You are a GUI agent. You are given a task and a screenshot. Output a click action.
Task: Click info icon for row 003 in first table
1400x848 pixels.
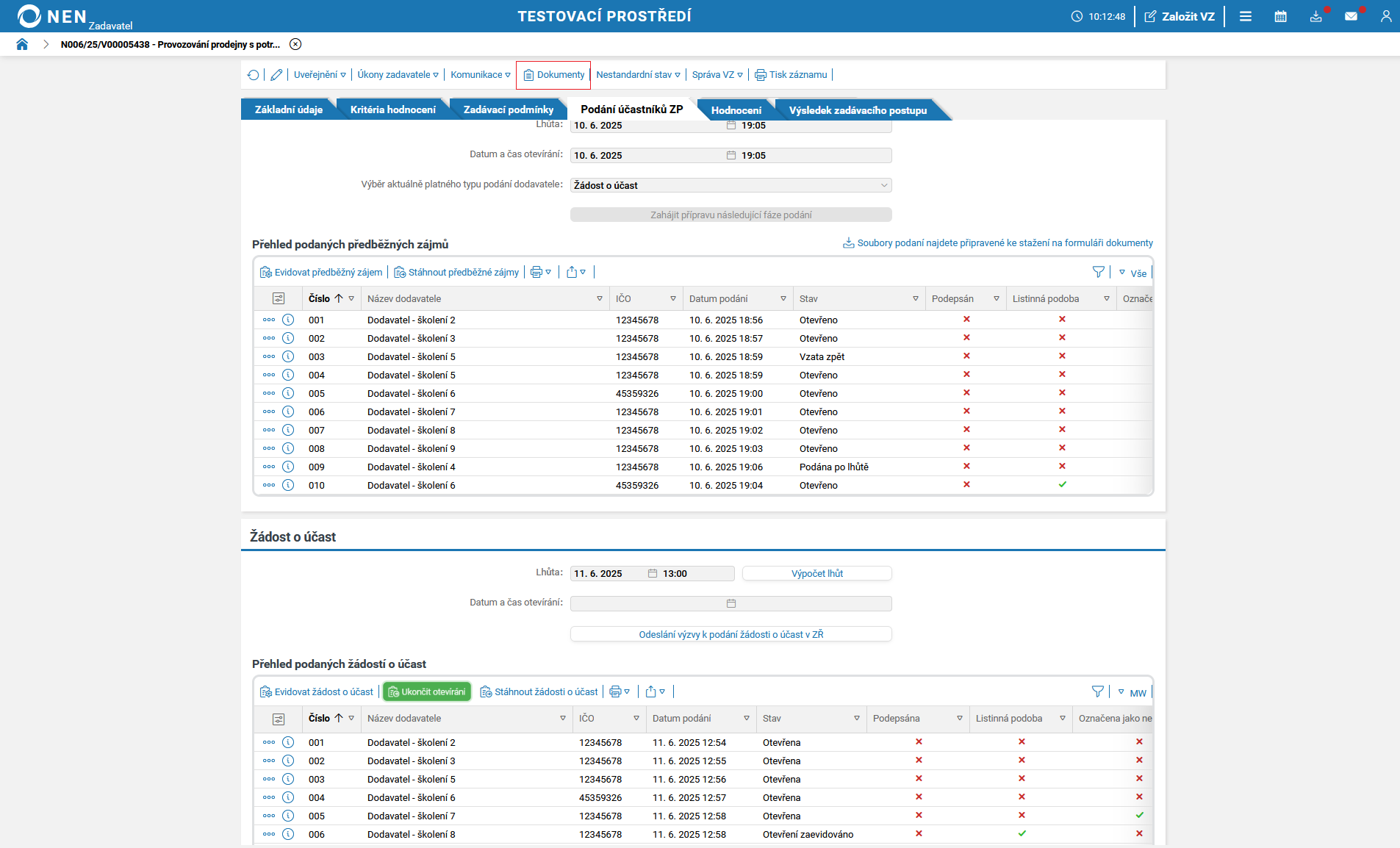[x=288, y=356]
